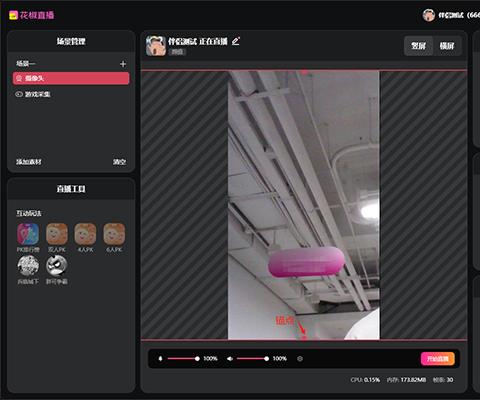This screenshot has width=480, height=400.
Task: Open the user avatar at top right
Action: click(x=429, y=15)
